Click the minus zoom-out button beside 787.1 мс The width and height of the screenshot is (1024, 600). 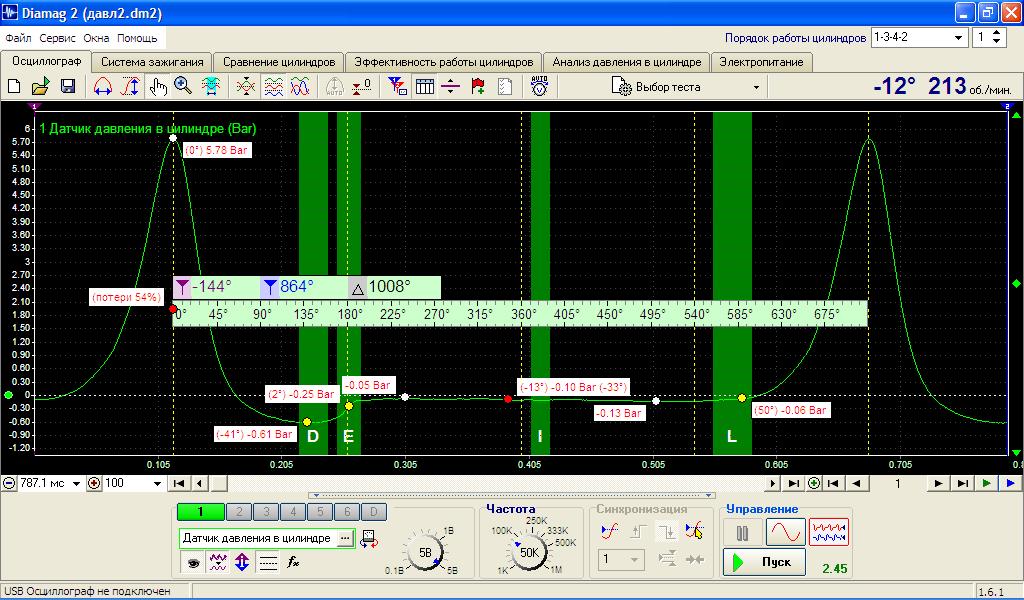pos(9,483)
